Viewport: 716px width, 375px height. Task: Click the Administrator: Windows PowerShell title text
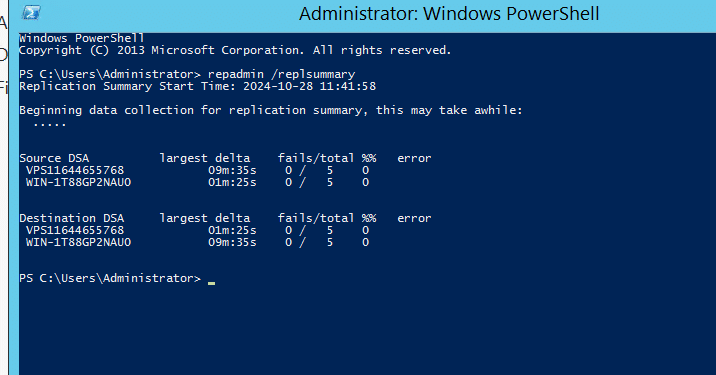coord(449,14)
